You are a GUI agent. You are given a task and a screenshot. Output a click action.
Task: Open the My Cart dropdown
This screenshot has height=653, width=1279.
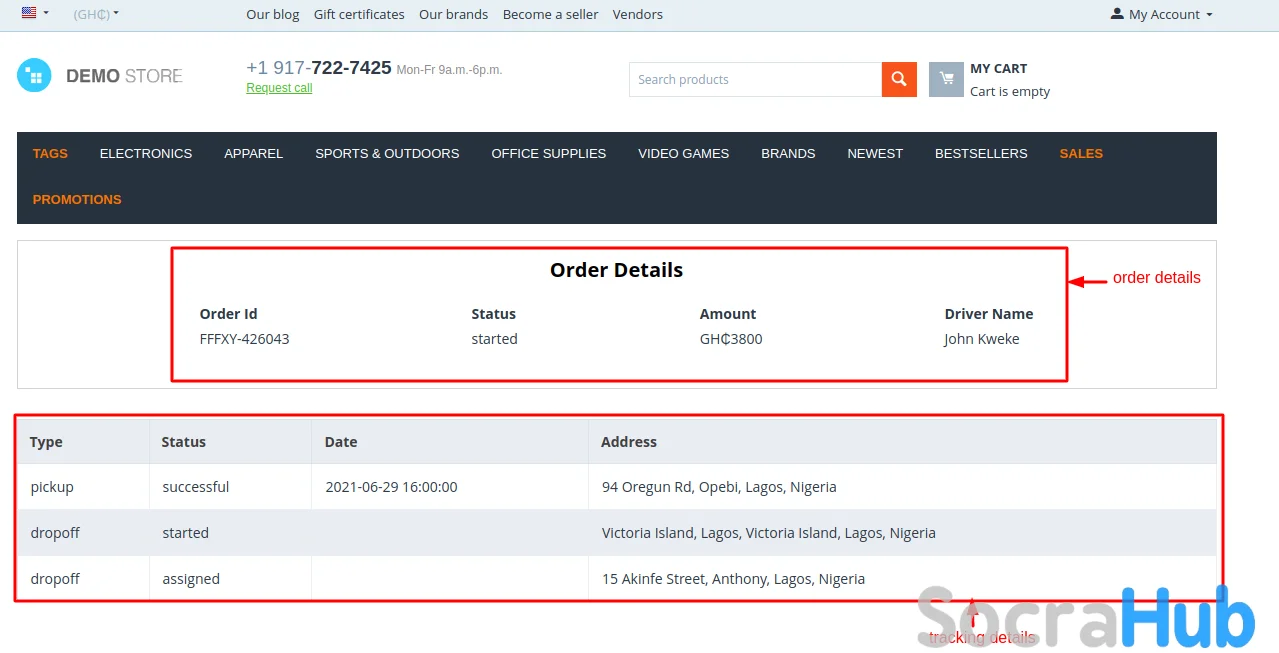click(x=990, y=79)
